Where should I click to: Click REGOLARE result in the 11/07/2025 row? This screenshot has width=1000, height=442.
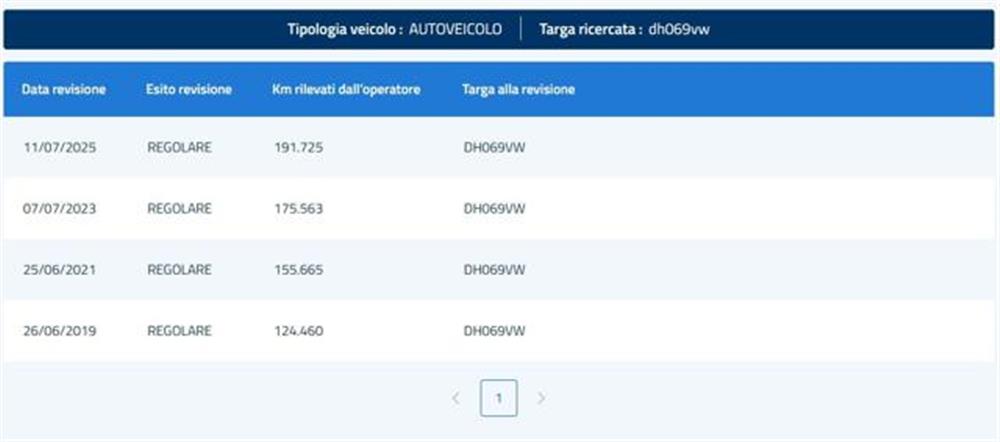pos(179,148)
